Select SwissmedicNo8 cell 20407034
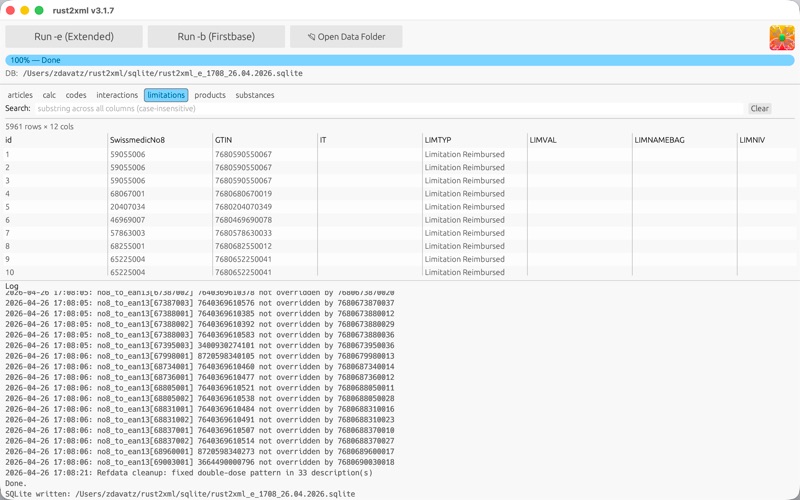This screenshot has width=800, height=500. coord(128,207)
